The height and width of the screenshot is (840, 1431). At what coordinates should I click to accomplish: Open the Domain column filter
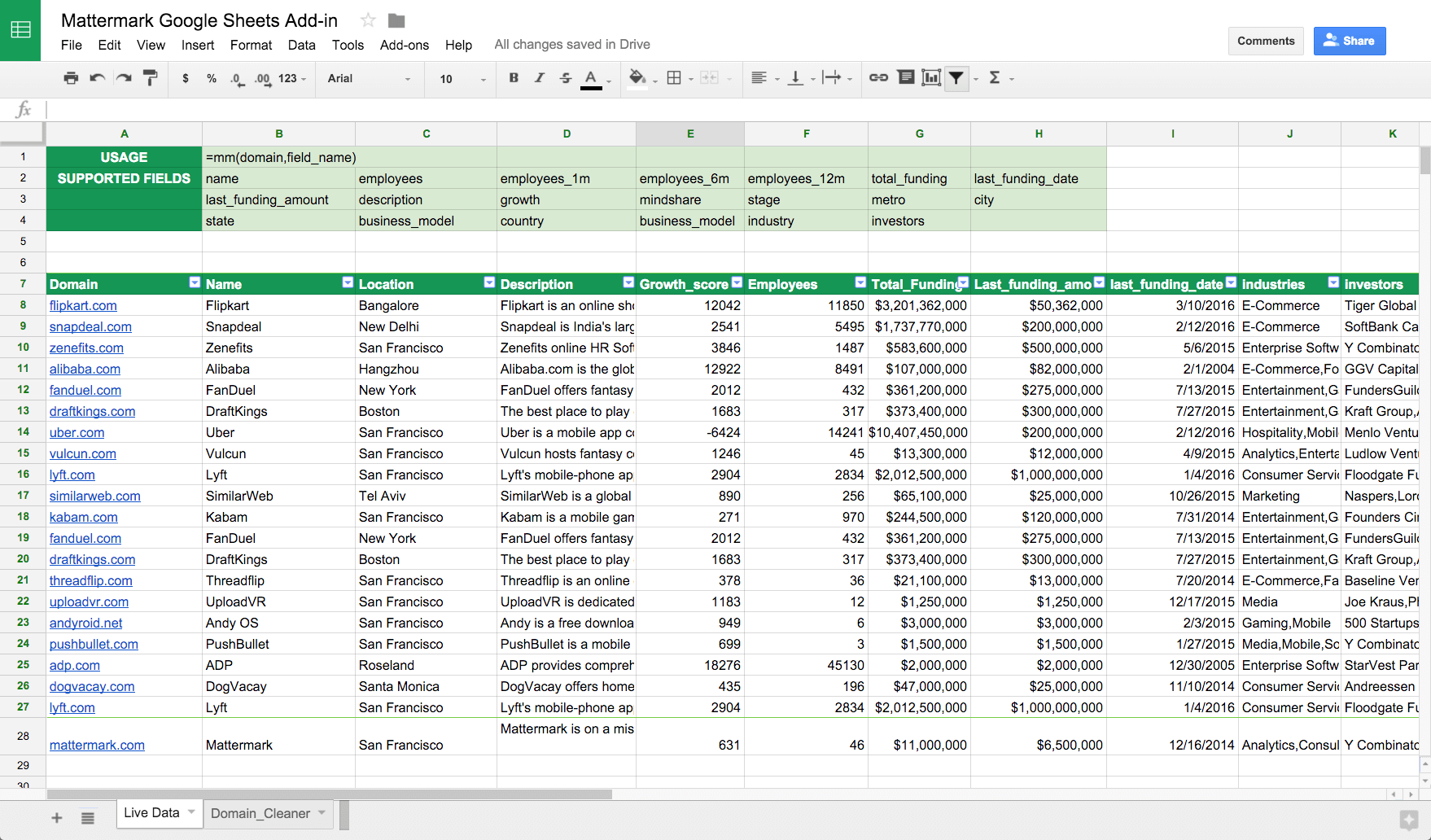pyautogui.click(x=195, y=282)
